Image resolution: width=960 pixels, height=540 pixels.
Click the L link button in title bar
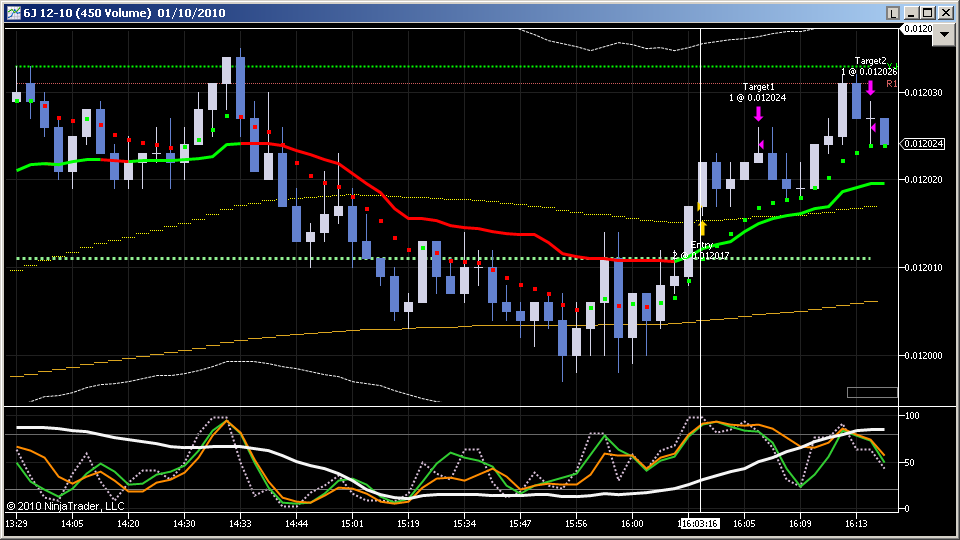893,13
